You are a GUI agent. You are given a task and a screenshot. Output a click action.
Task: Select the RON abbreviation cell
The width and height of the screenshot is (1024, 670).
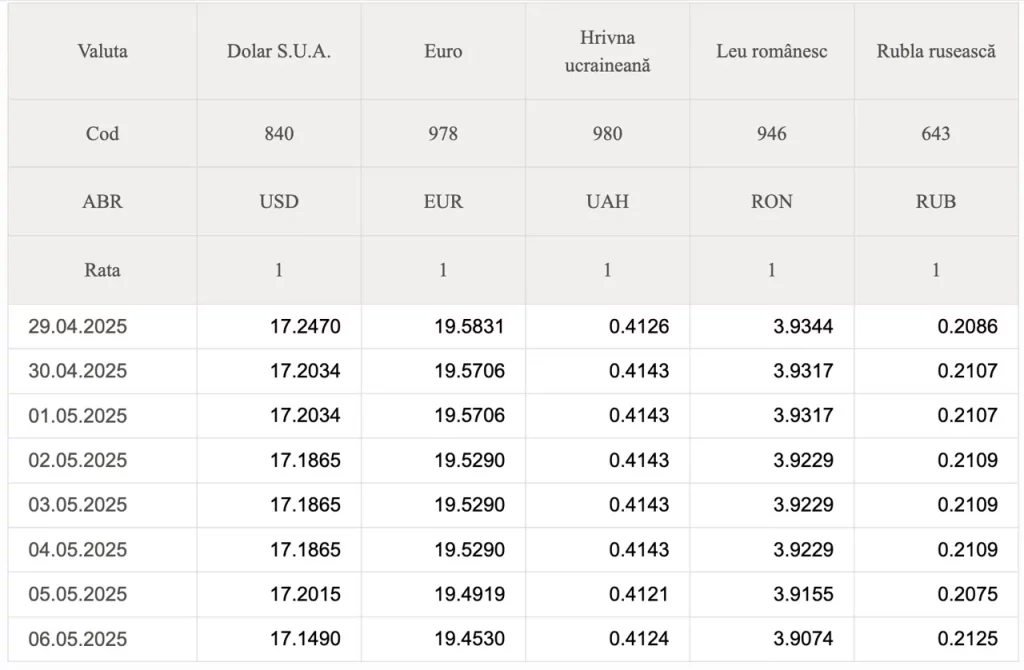771,201
